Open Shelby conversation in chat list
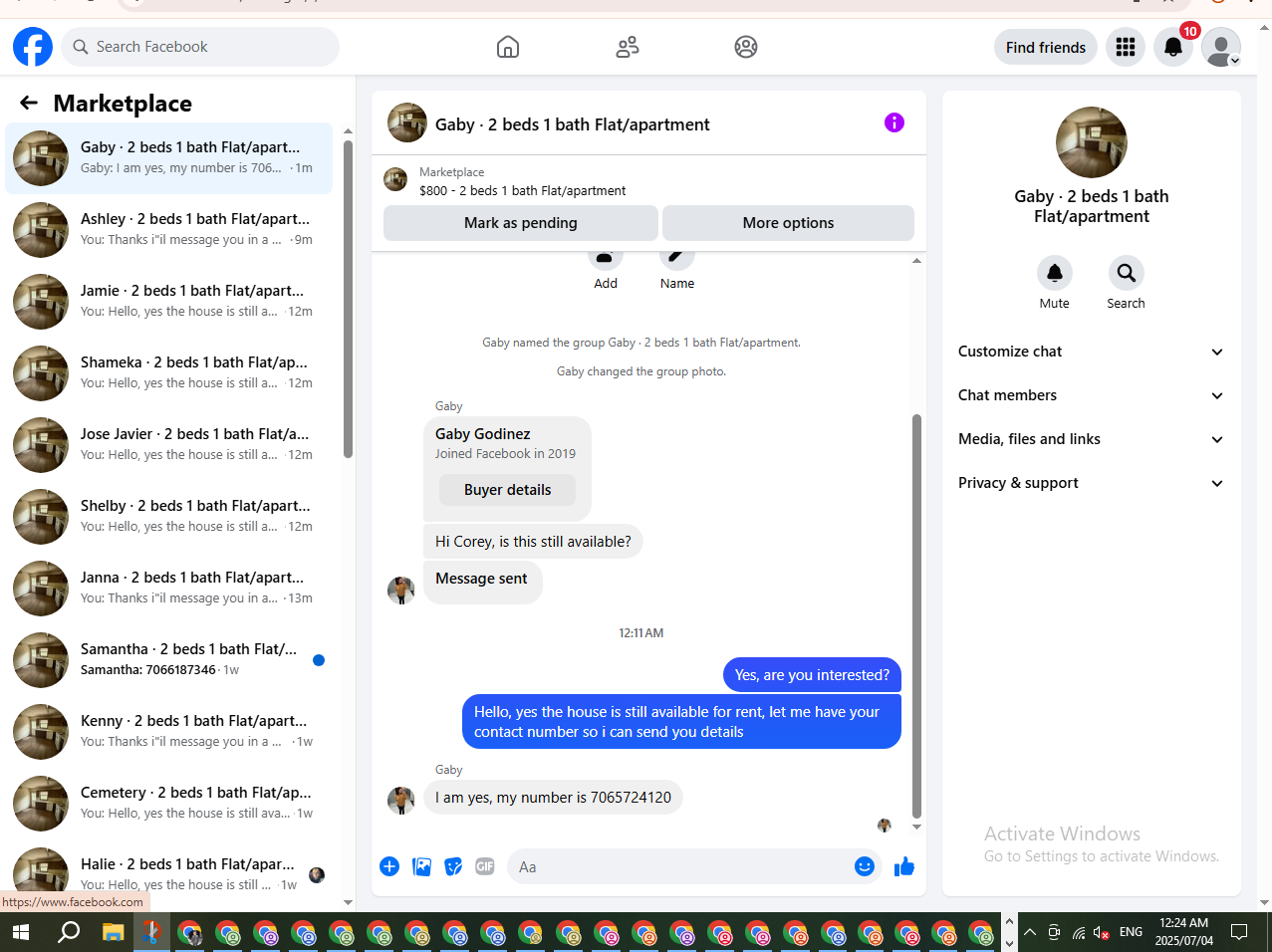Image resolution: width=1272 pixels, height=952 pixels. click(169, 516)
